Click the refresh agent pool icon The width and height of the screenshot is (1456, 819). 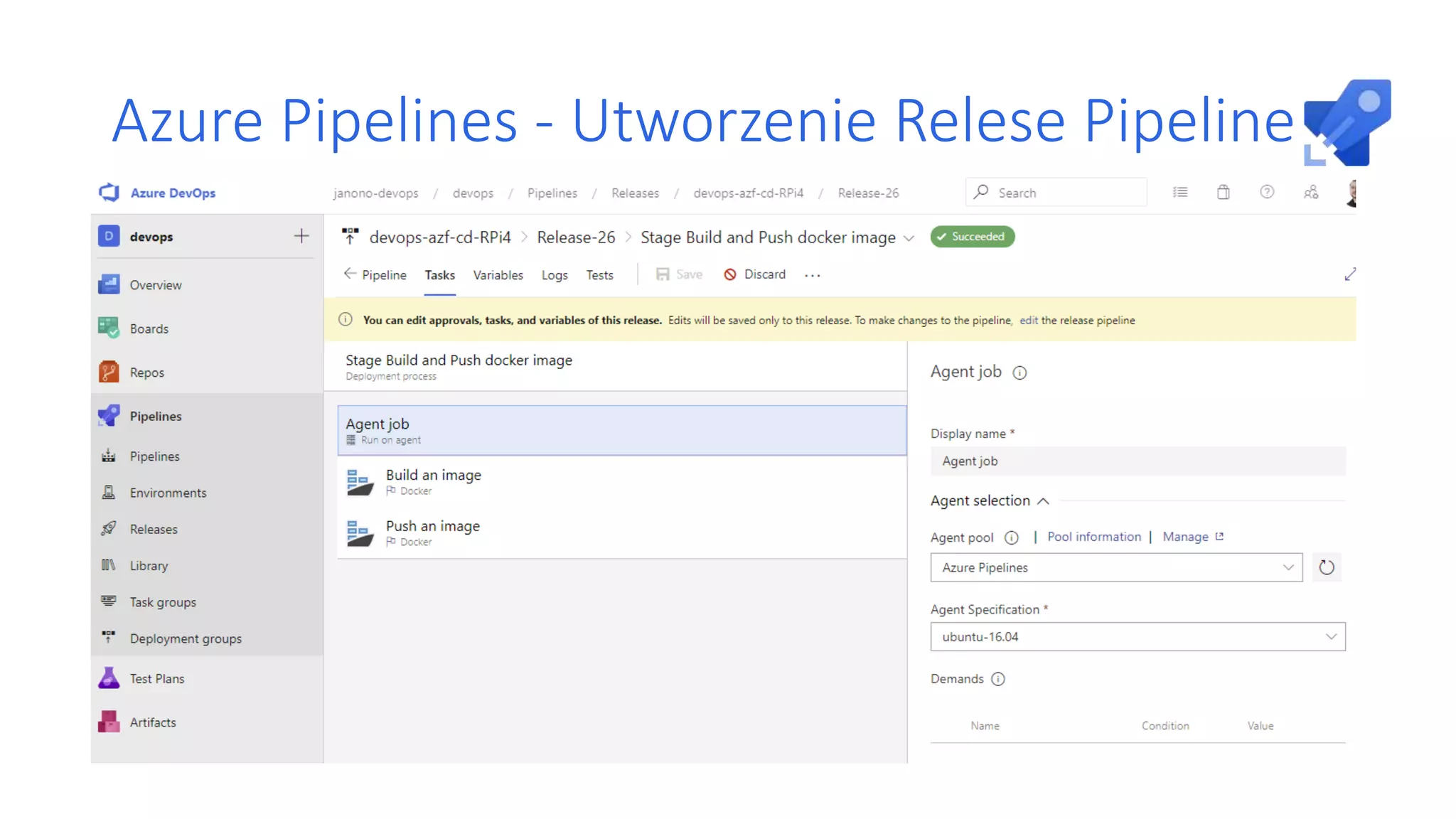click(1327, 567)
